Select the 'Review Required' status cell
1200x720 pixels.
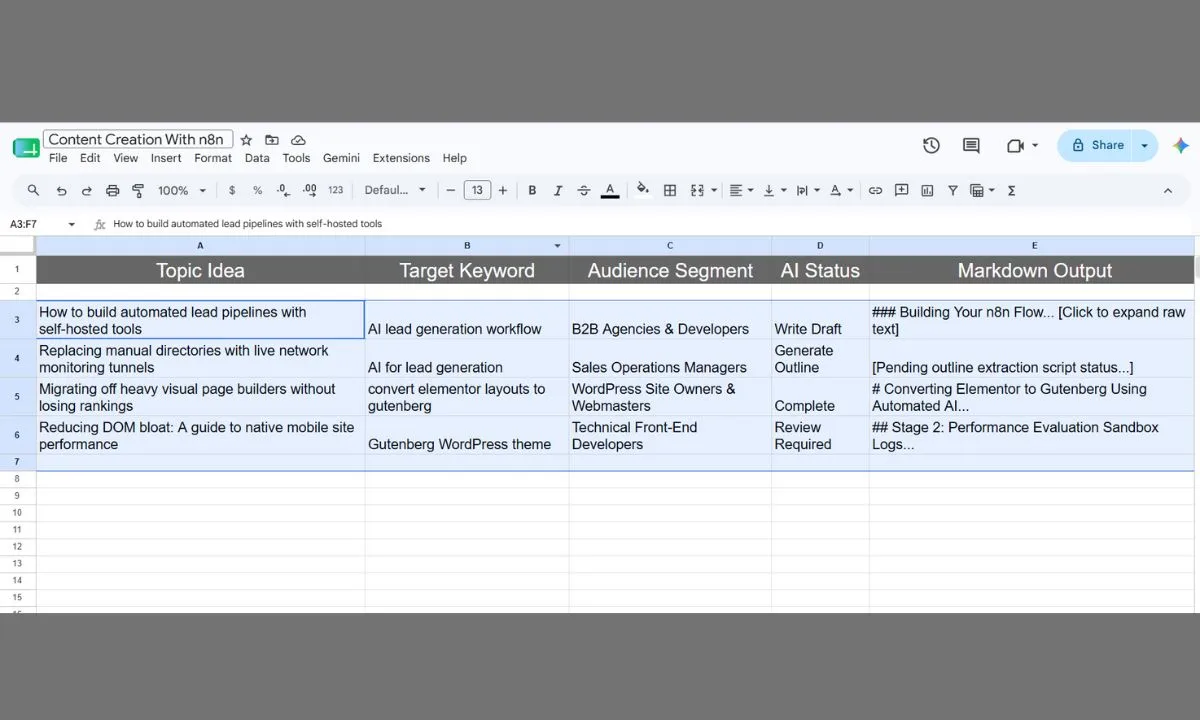[820, 436]
